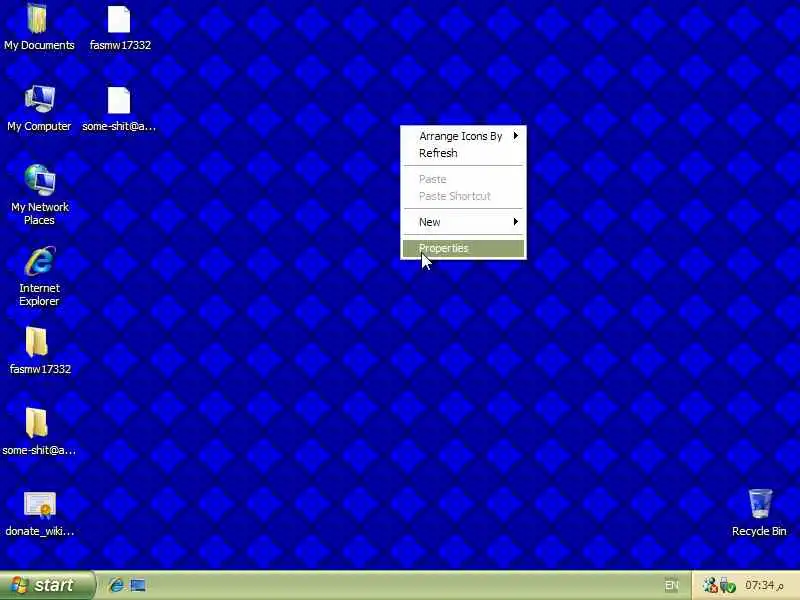This screenshot has width=800, height=600.
Task: Click the arrow beside Arrange Icons By
Action: click(516, 136)
